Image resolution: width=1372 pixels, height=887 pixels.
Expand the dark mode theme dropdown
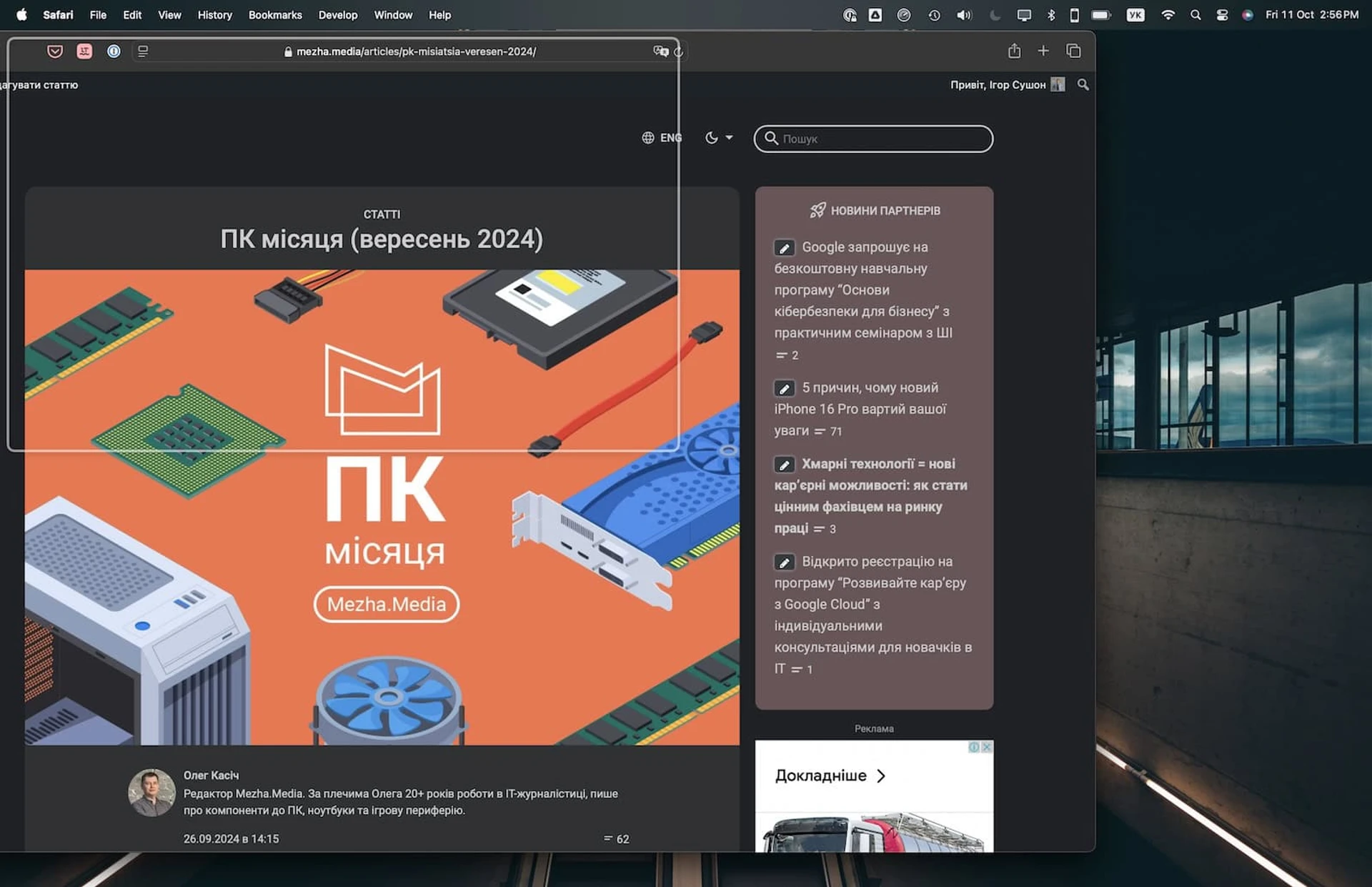coord(719,138)
